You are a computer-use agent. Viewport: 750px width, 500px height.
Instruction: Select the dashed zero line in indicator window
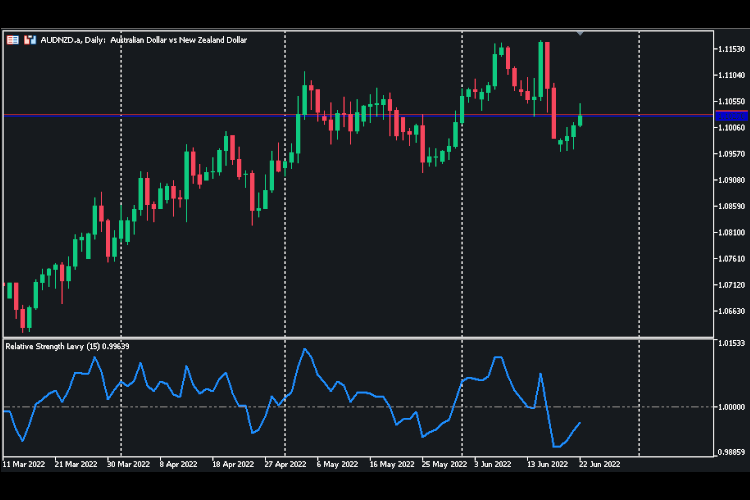click(x=359, y=407)
